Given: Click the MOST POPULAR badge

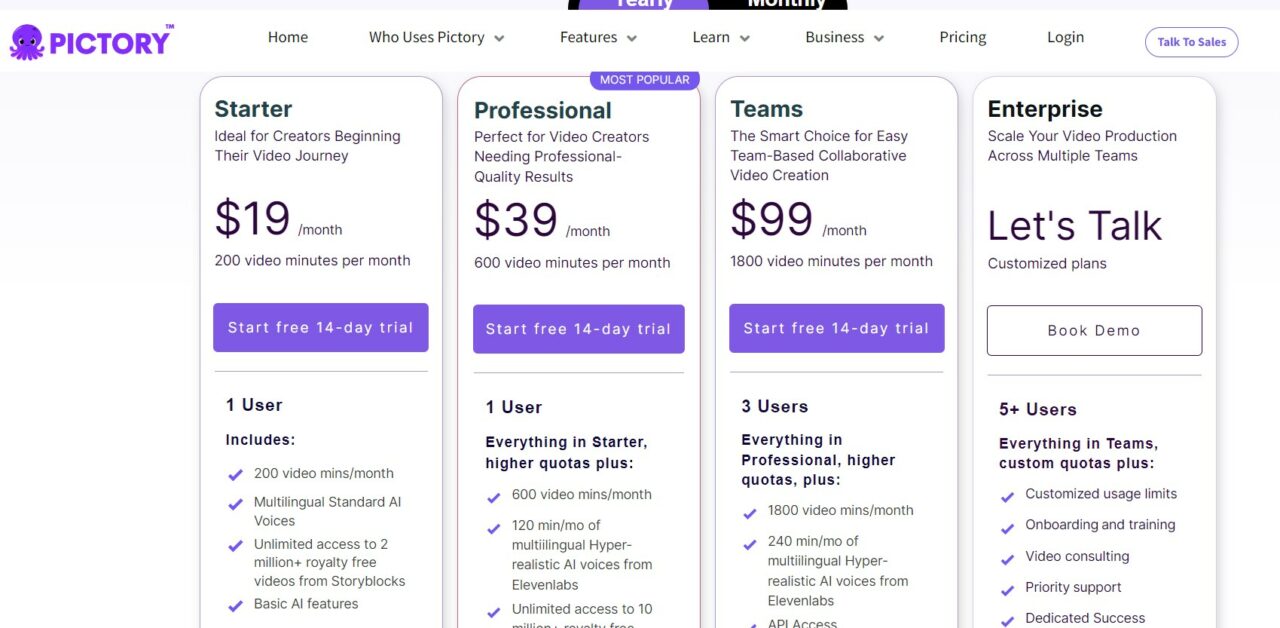Looking at the screenshot, I should (644, 79).
